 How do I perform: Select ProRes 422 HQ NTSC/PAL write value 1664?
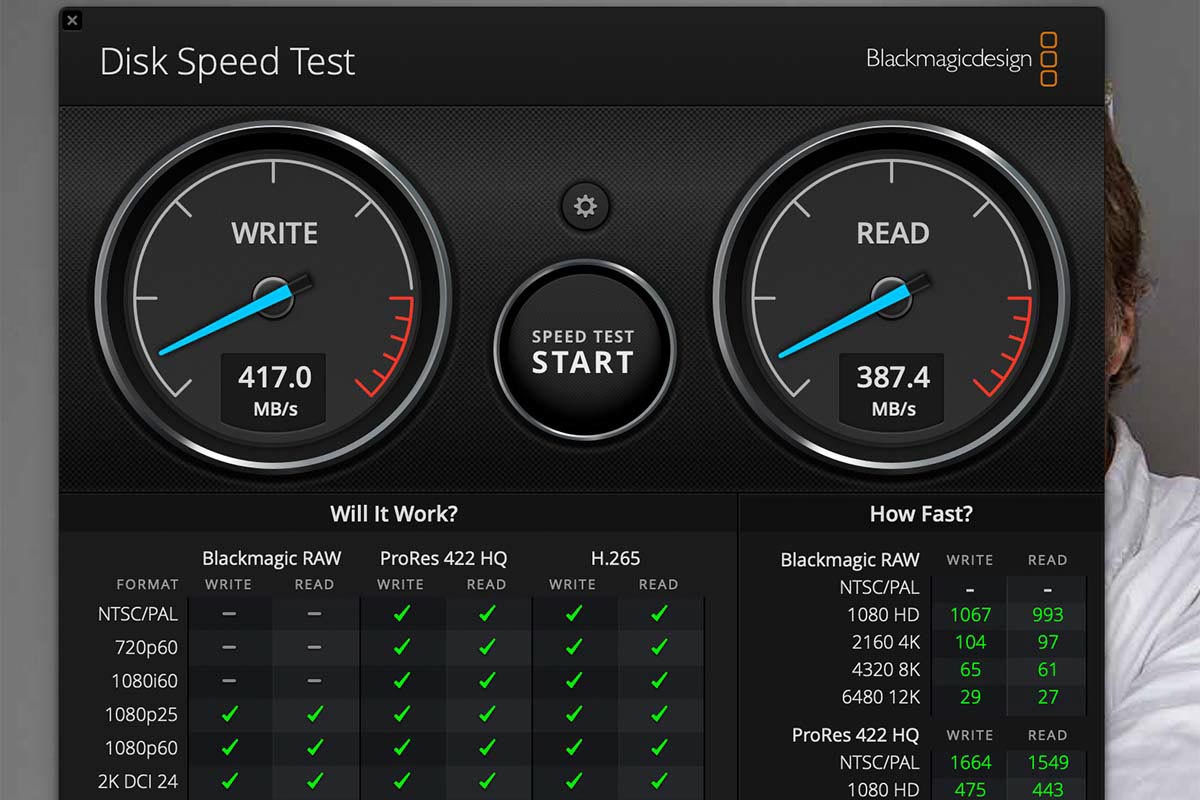point(970,762)
